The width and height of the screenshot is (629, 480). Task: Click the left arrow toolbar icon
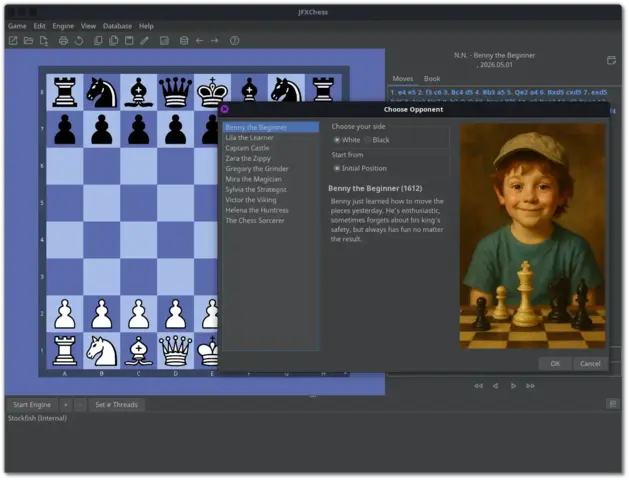pyautogui.click(x=199, y=41)
